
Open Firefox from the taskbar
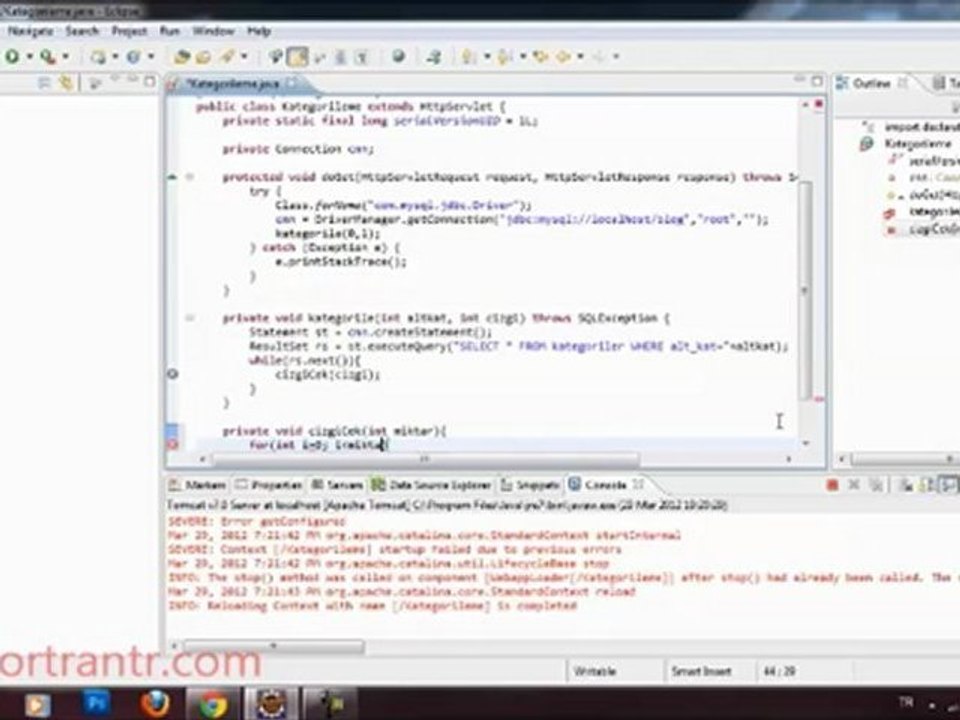pyautogui.click(x=154, y=703)
